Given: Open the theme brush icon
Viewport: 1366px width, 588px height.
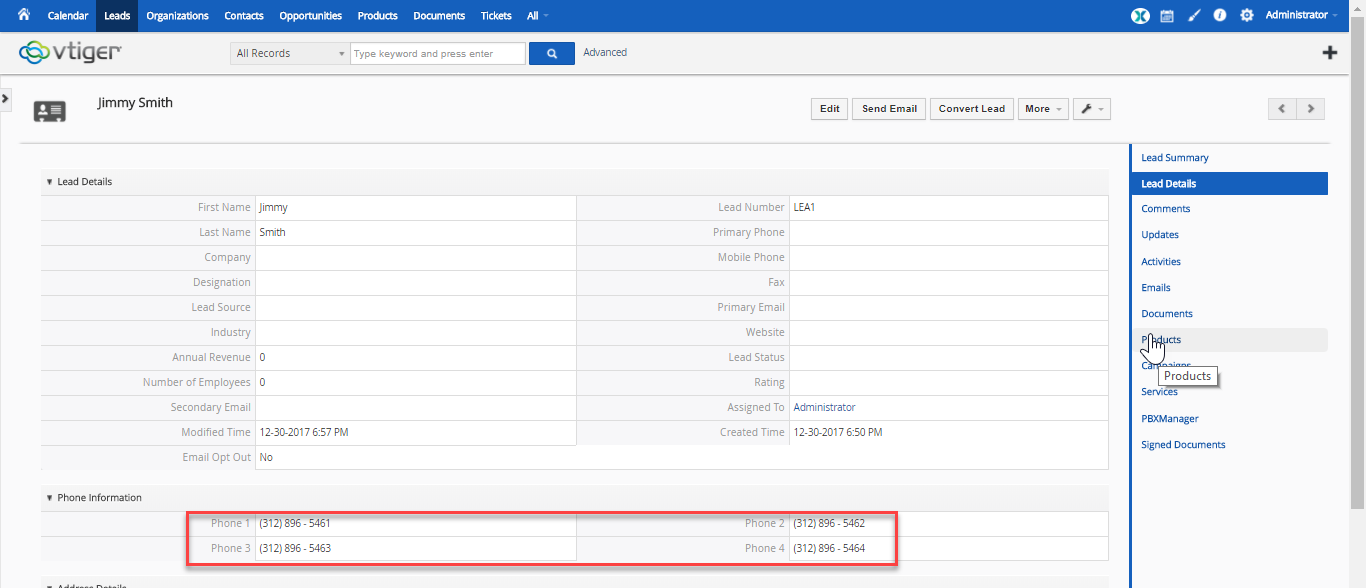Looking at the screenshot, I should (x=1193, y=16).
